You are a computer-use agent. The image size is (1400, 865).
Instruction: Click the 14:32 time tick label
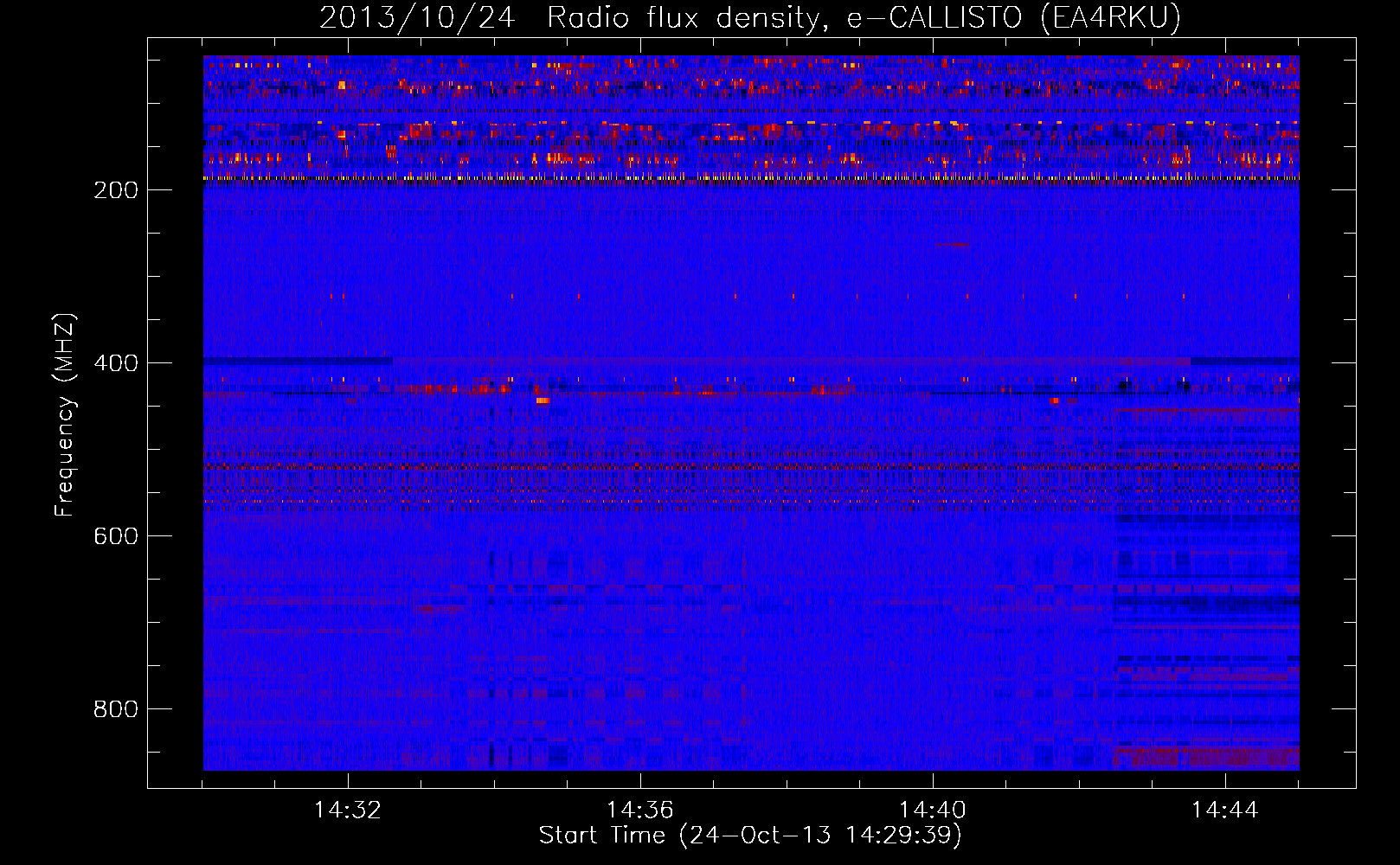348,811
